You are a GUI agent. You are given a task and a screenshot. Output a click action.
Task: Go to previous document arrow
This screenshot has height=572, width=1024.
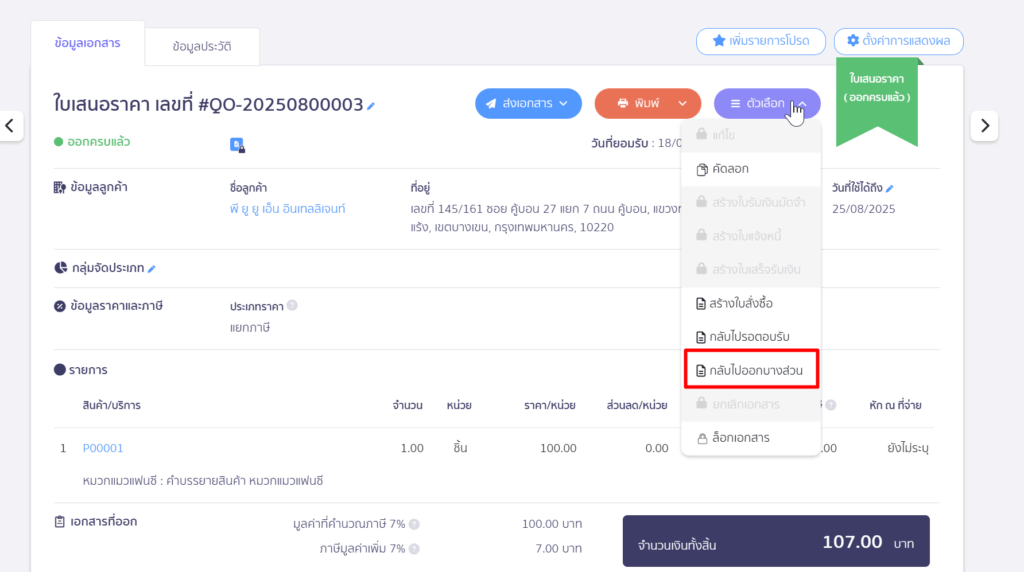click(10, 125)
